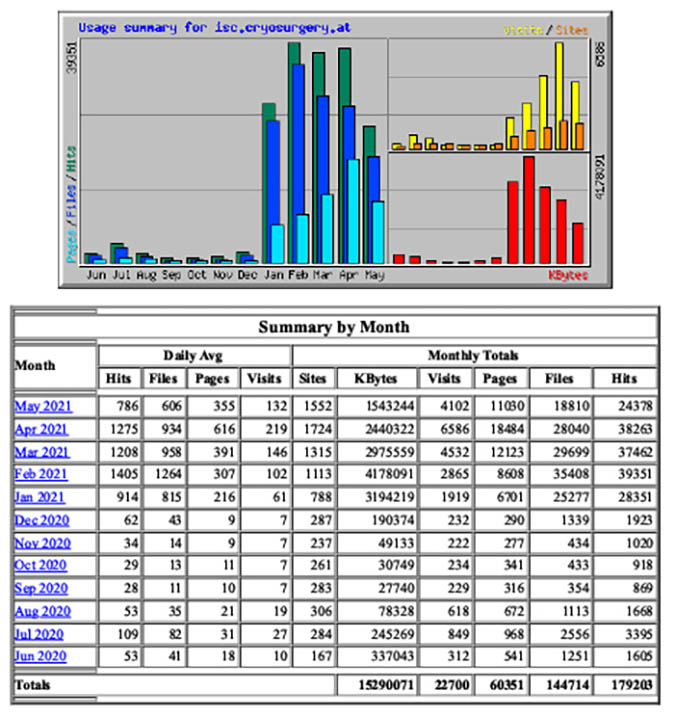Click the Mar 2021 month link
Image resolution: width=675 pixels, height=717 pixels.
point(41,452)
